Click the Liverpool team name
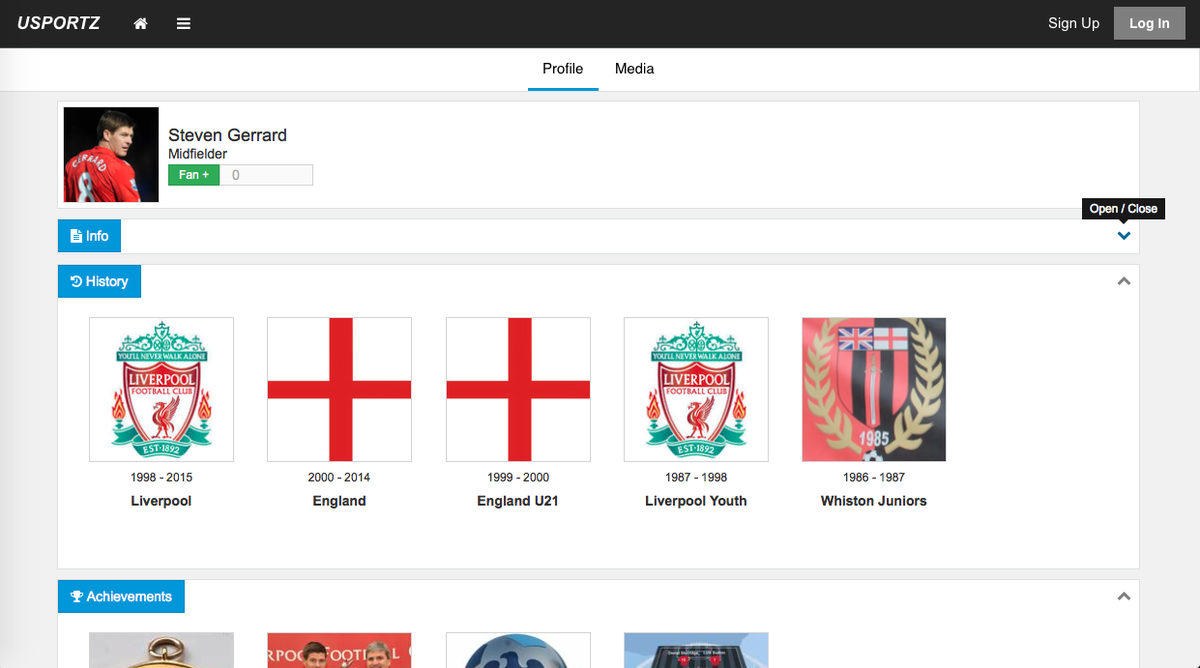This screenshot has height=668, width=1200. coord(161,501)
